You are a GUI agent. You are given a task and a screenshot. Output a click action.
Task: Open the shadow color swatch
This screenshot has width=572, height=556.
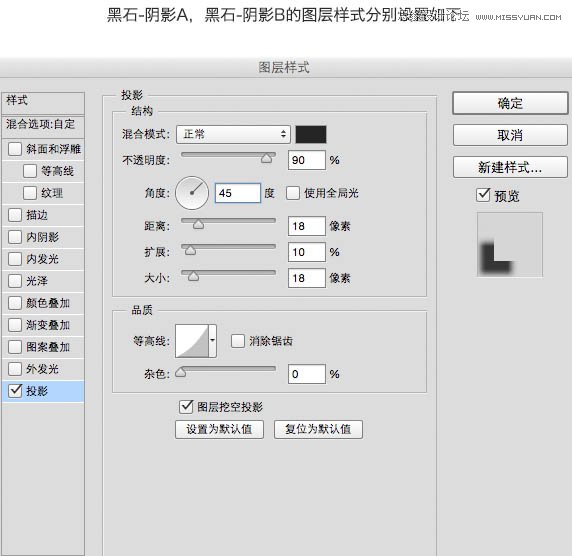point(311,134)
